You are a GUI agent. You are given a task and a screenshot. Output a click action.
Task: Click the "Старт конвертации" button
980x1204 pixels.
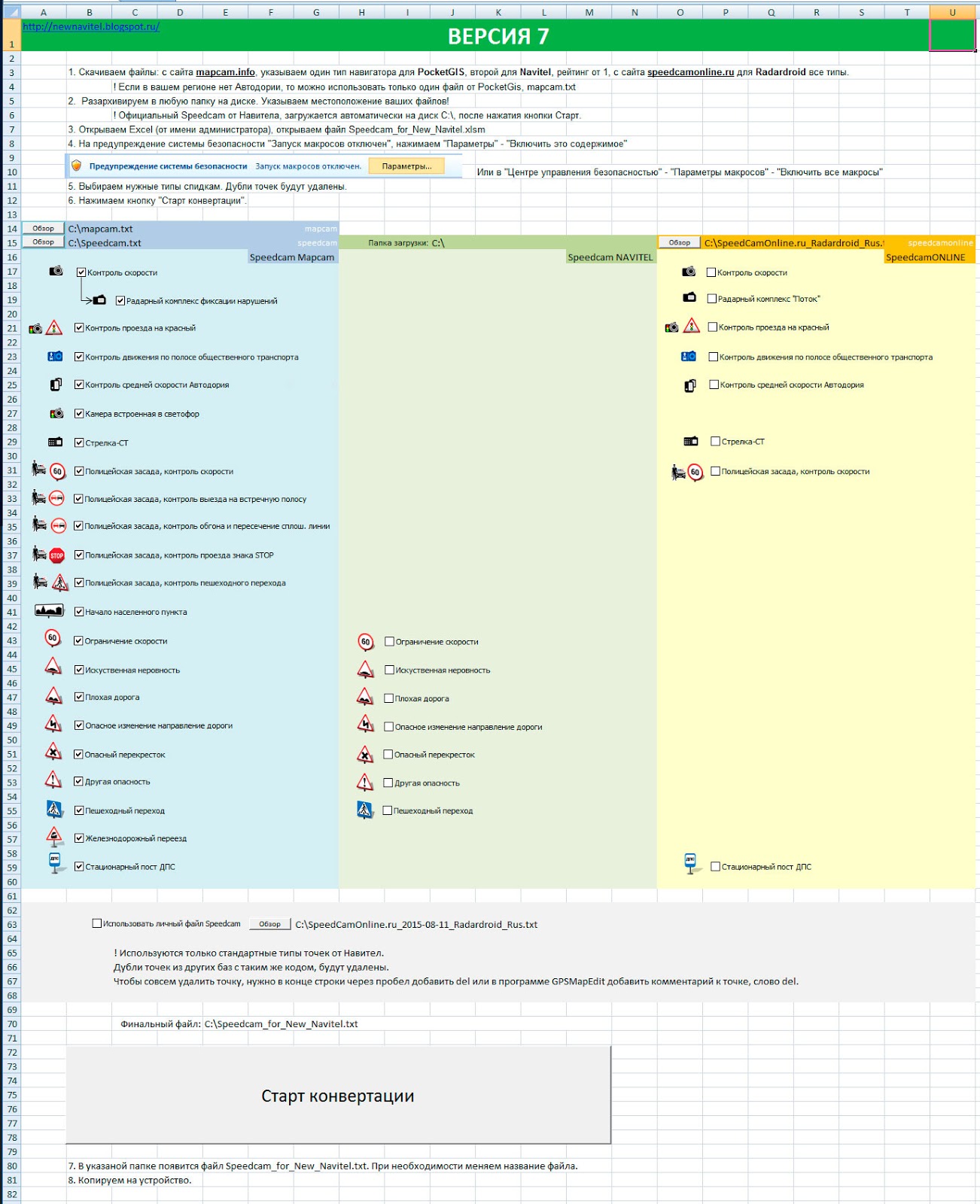(x=338, y=1095)
